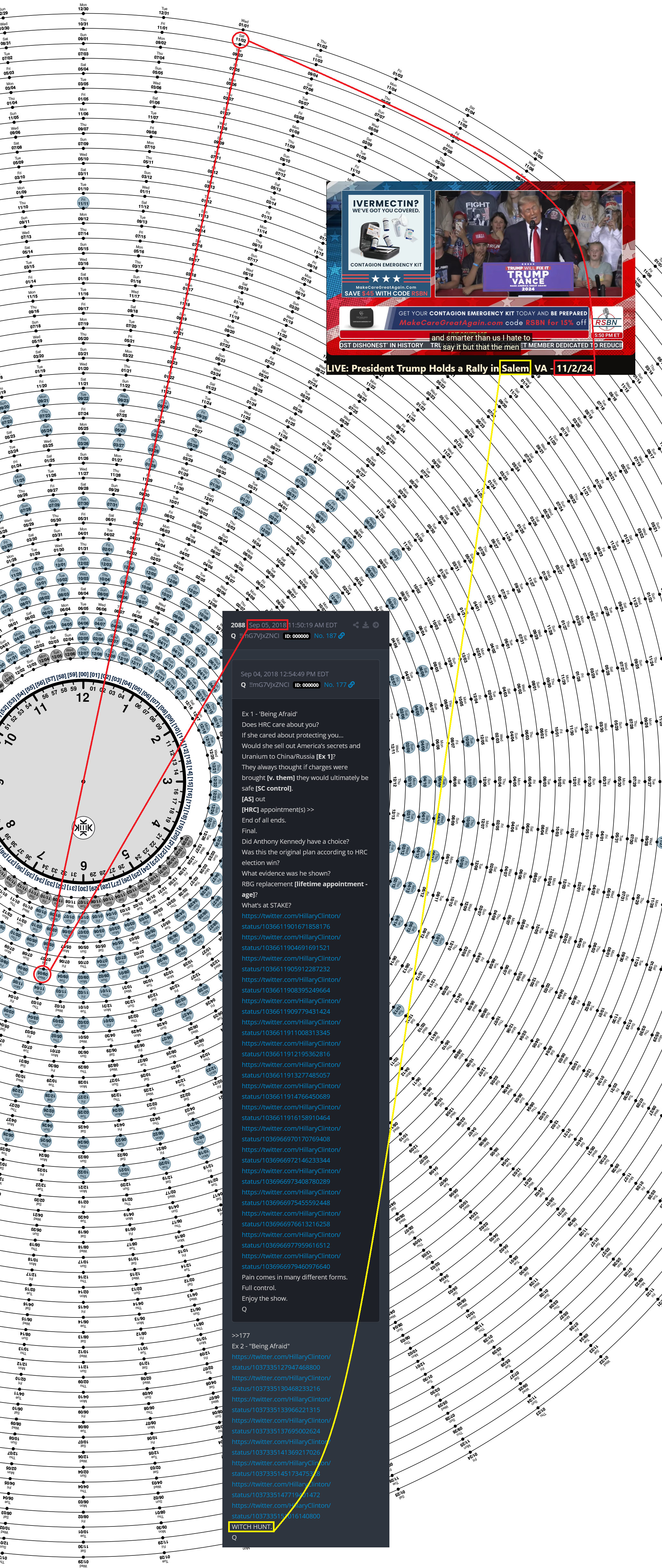Click the 5:50 PM ET time badge

(607, 335)
